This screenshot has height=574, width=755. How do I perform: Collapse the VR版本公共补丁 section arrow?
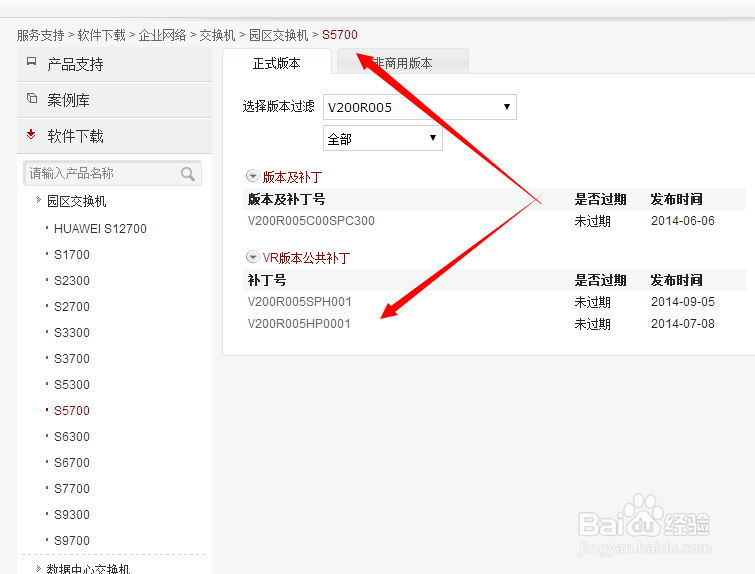pos(252,257)
